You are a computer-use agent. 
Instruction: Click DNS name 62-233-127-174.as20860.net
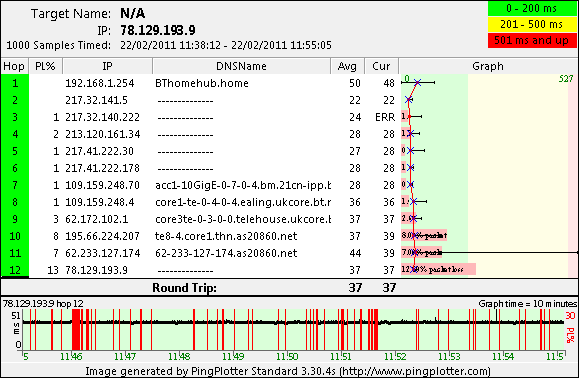[226, 253]
